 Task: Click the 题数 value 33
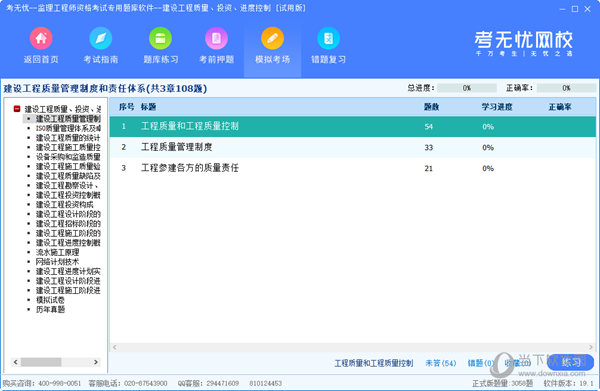[x=429, y=148]
